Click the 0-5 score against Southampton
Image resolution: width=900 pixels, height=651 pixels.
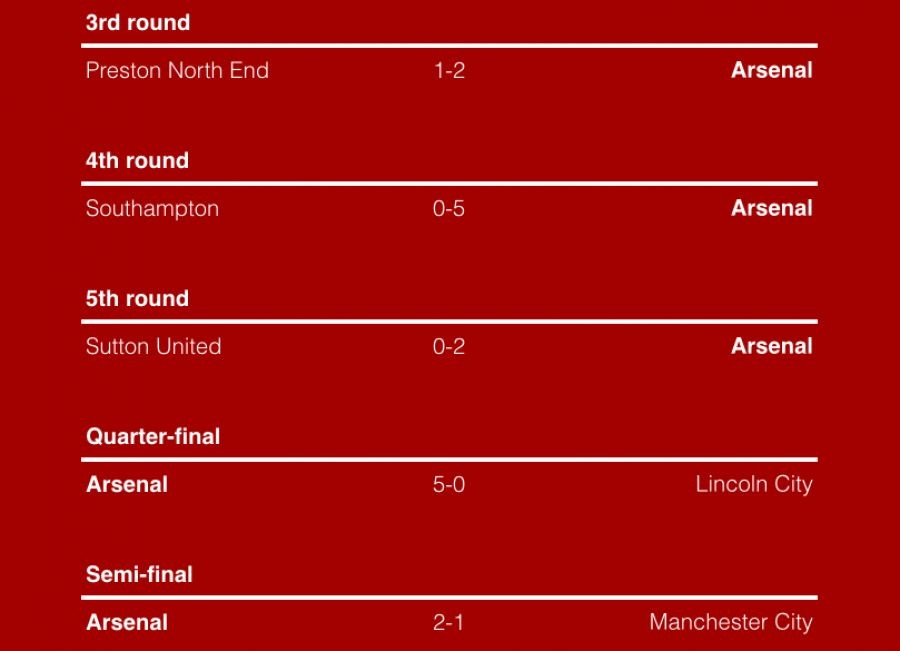[x=449, y=209]
